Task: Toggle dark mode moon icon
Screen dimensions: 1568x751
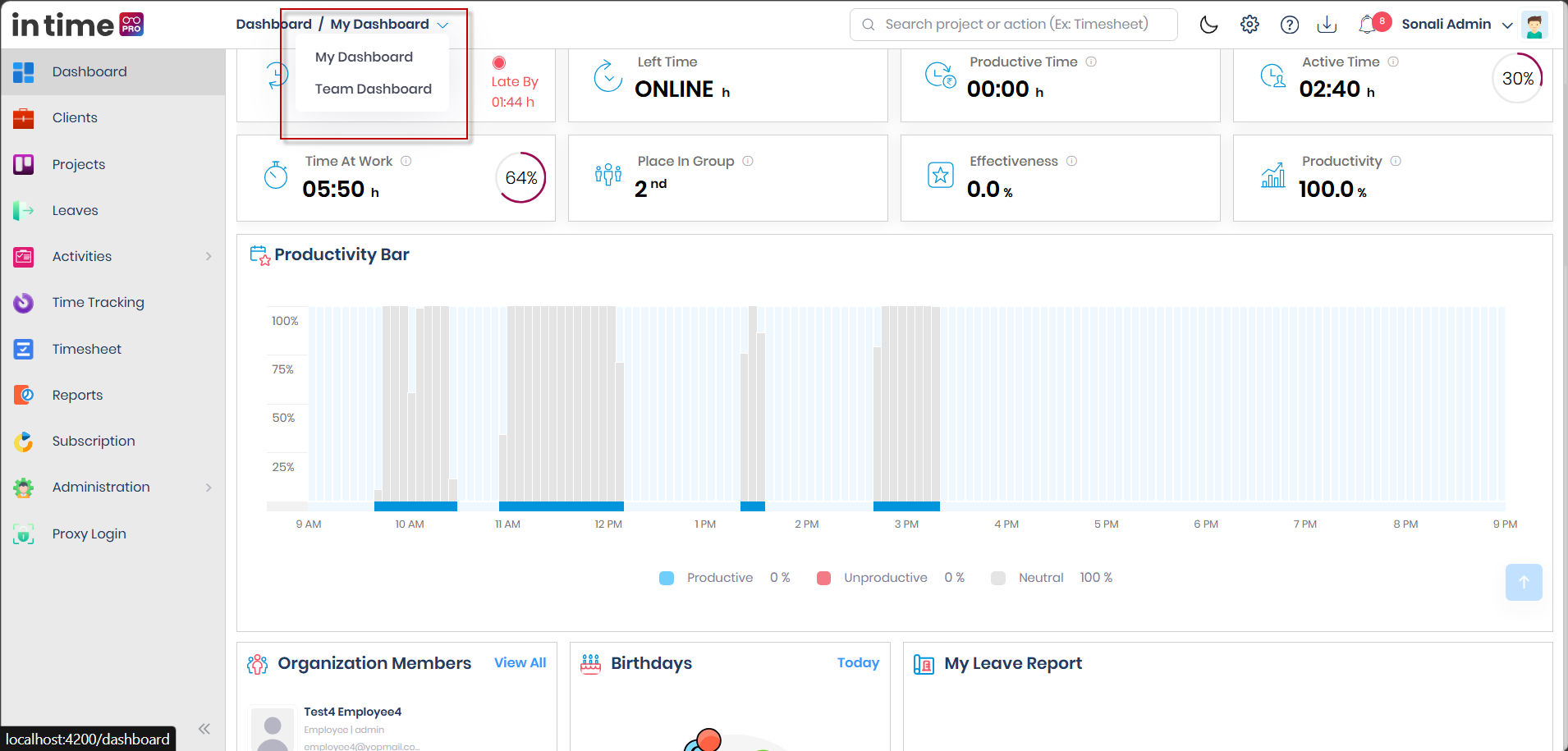Action: click(1208, 25)
